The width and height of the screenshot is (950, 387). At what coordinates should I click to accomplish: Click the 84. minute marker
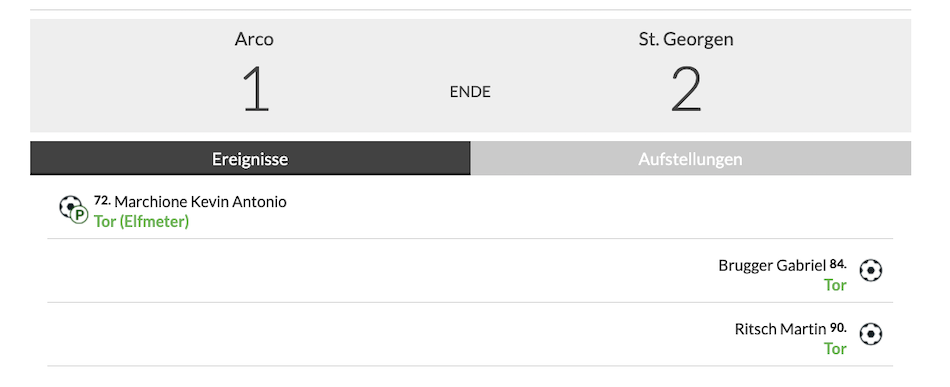(838, 263)
